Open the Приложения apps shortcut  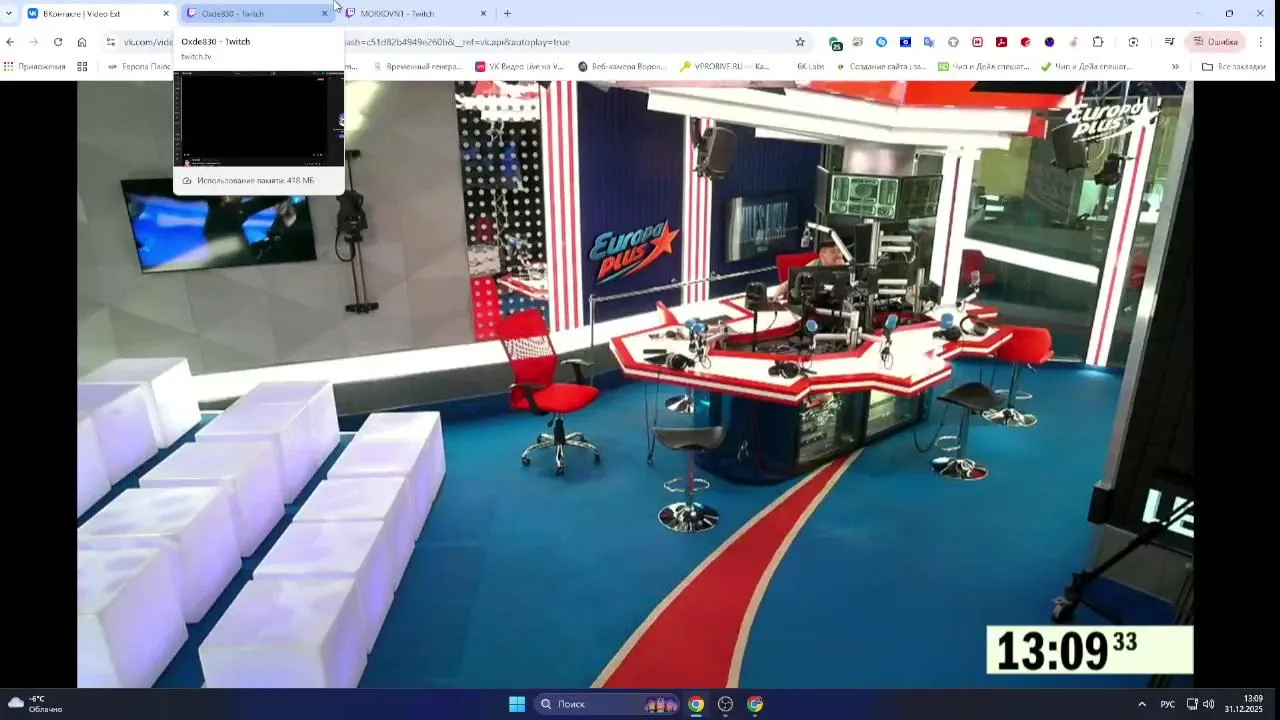tap(35, 67)
